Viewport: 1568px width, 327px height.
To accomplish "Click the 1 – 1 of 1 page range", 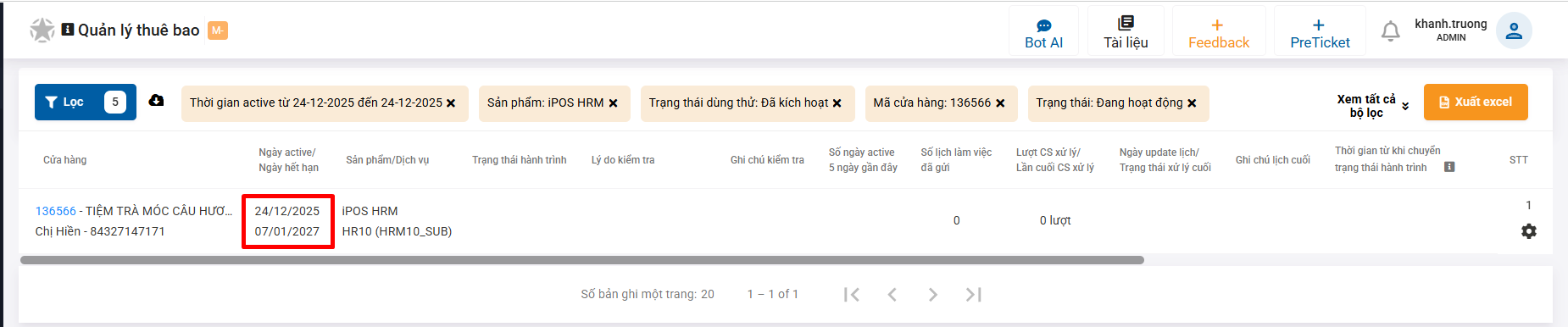I will [773, 294].
